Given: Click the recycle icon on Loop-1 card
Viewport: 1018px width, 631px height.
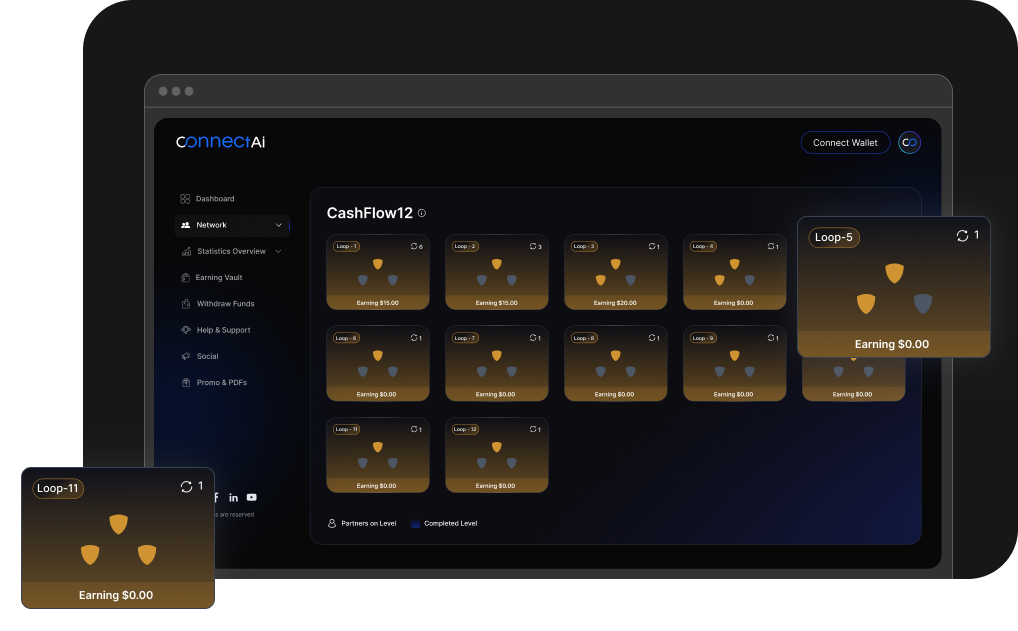Looking at the screenshot, I should (x=414, y=247).
